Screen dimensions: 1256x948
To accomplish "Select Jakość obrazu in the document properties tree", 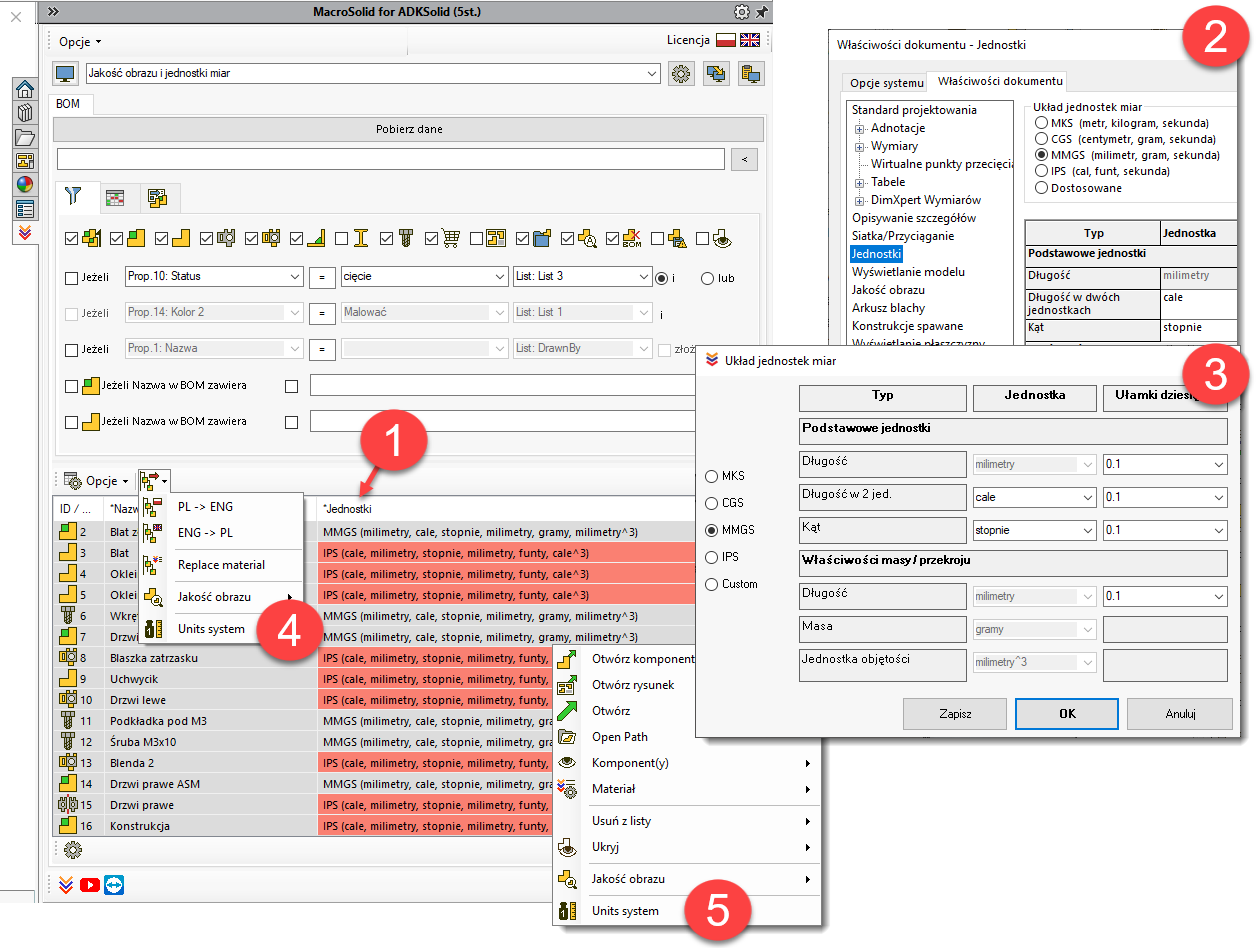I will [888, 290].
